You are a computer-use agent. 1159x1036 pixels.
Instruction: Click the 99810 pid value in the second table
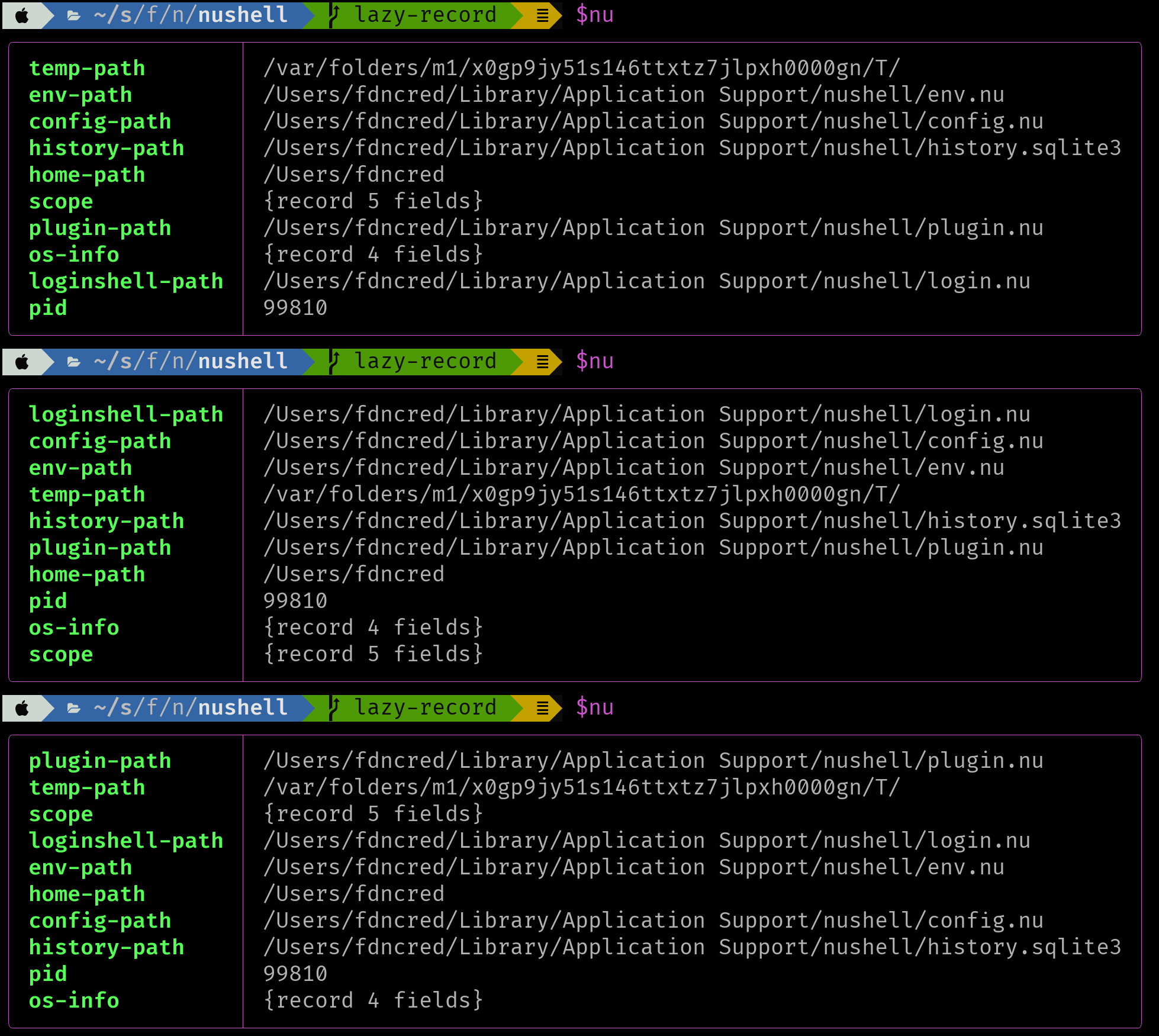pyautogui.click(x=295, y=601)
